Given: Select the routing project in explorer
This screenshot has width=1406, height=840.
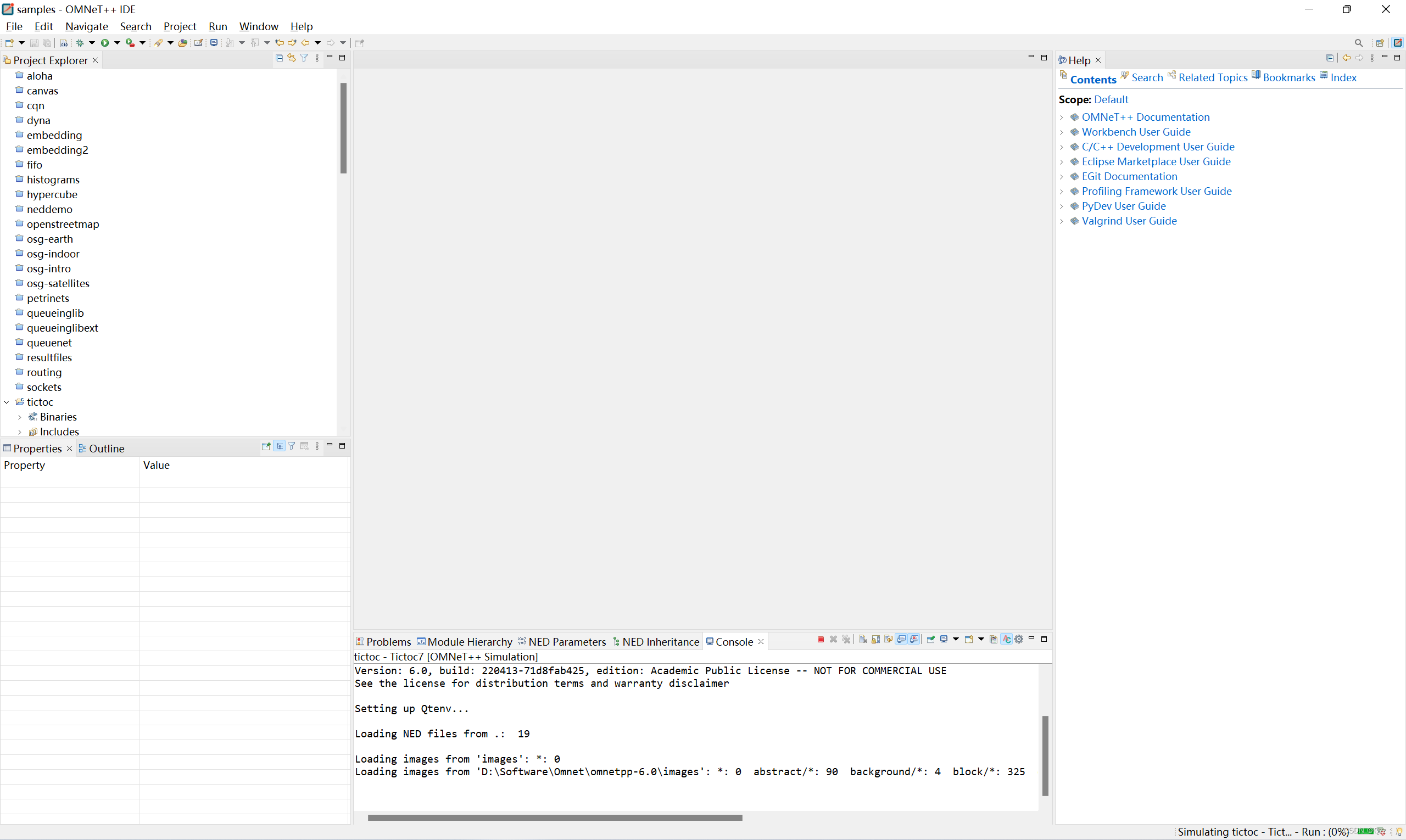Looking at the screenshot, I should [x=44, y=372].
